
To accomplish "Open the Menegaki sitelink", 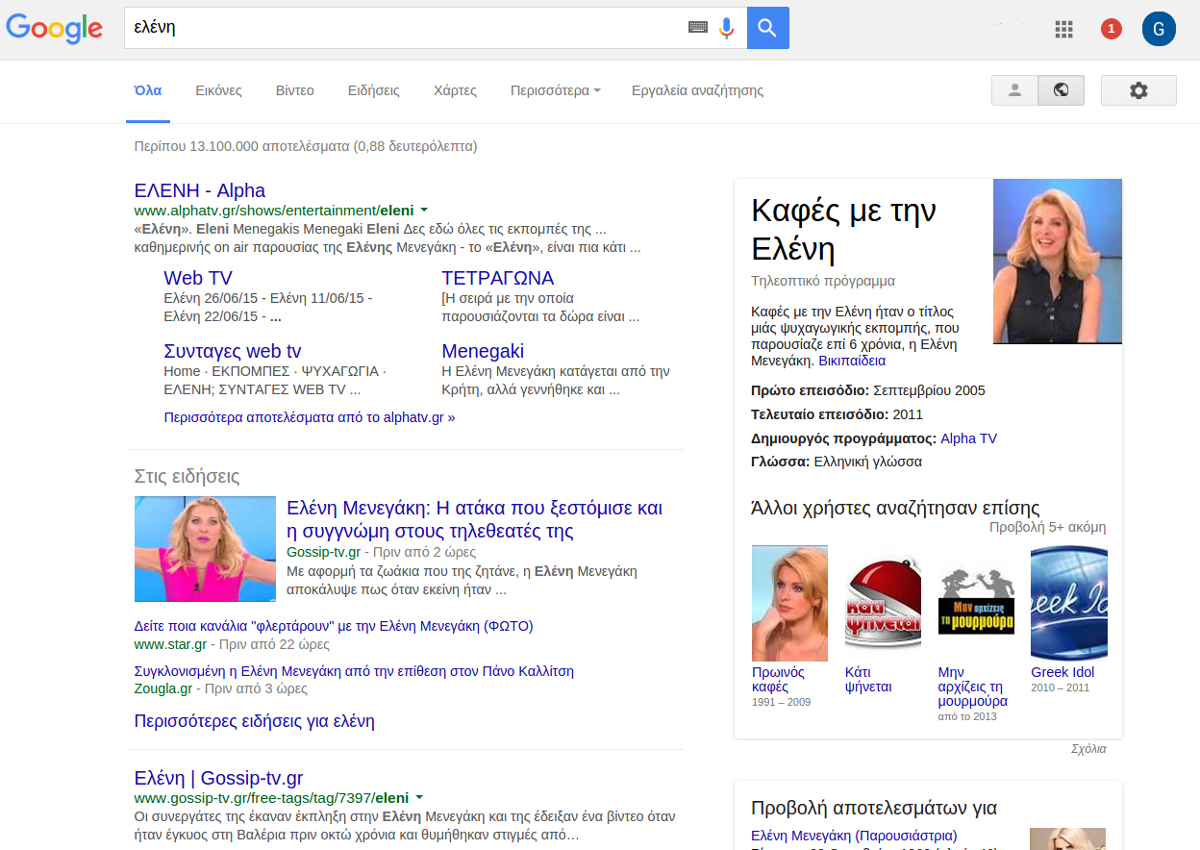I will [x=483, y=351].
